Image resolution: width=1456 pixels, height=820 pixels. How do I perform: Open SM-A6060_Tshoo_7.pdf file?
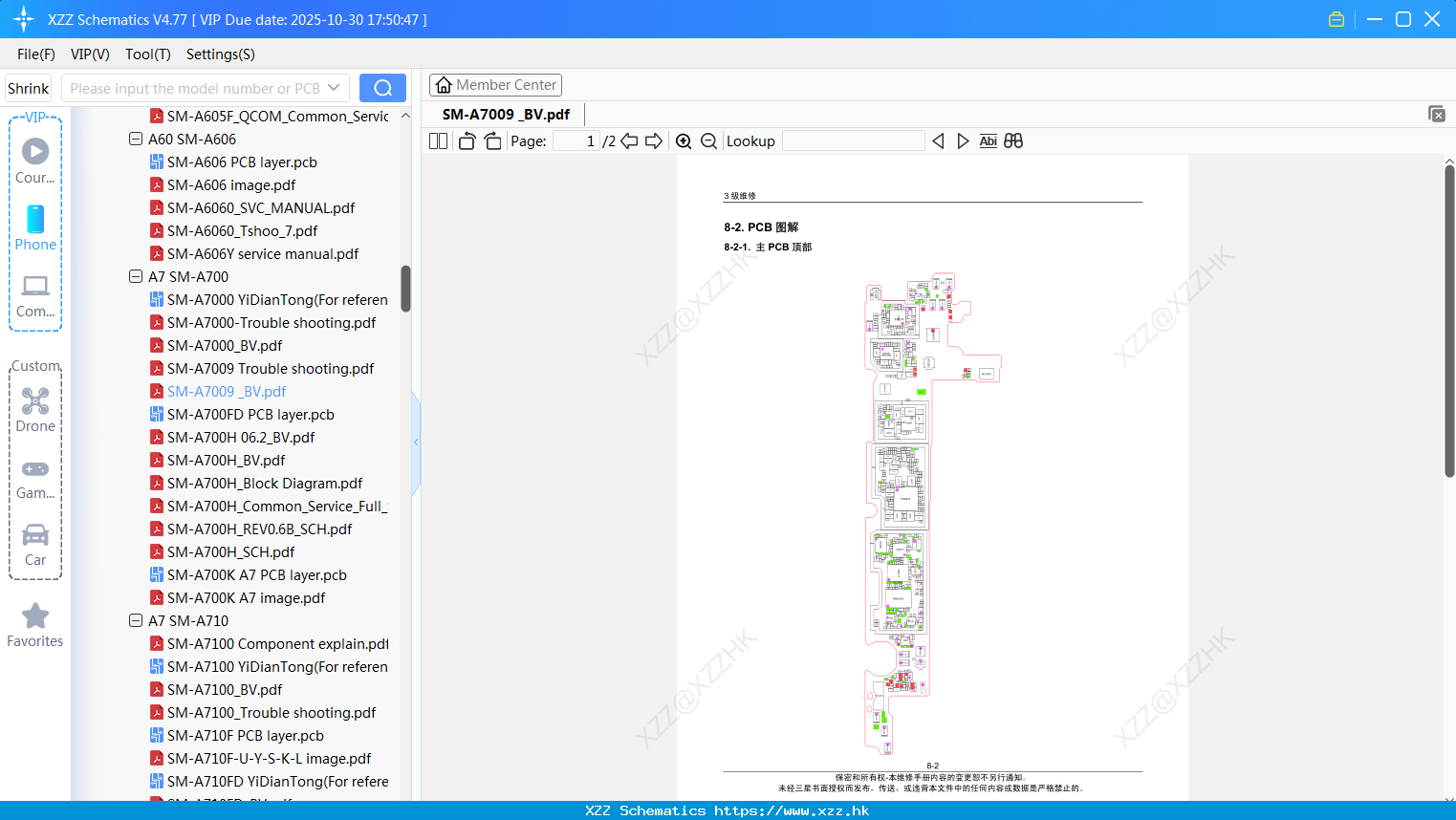pyautogui.click(x=242, y=230)
